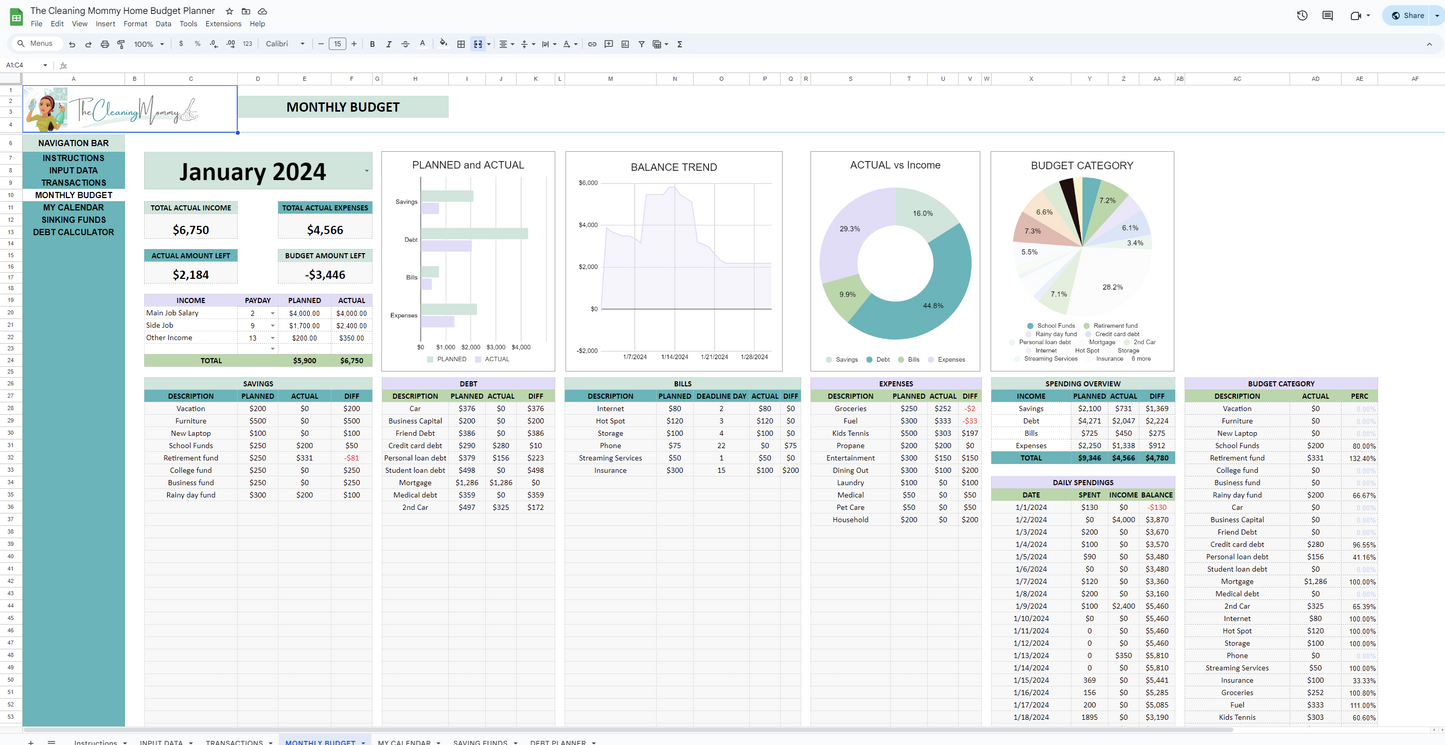Viewport: 1445px width, 745px height.
Task: Toggle bold formatting
Action: tap(372, 44)
